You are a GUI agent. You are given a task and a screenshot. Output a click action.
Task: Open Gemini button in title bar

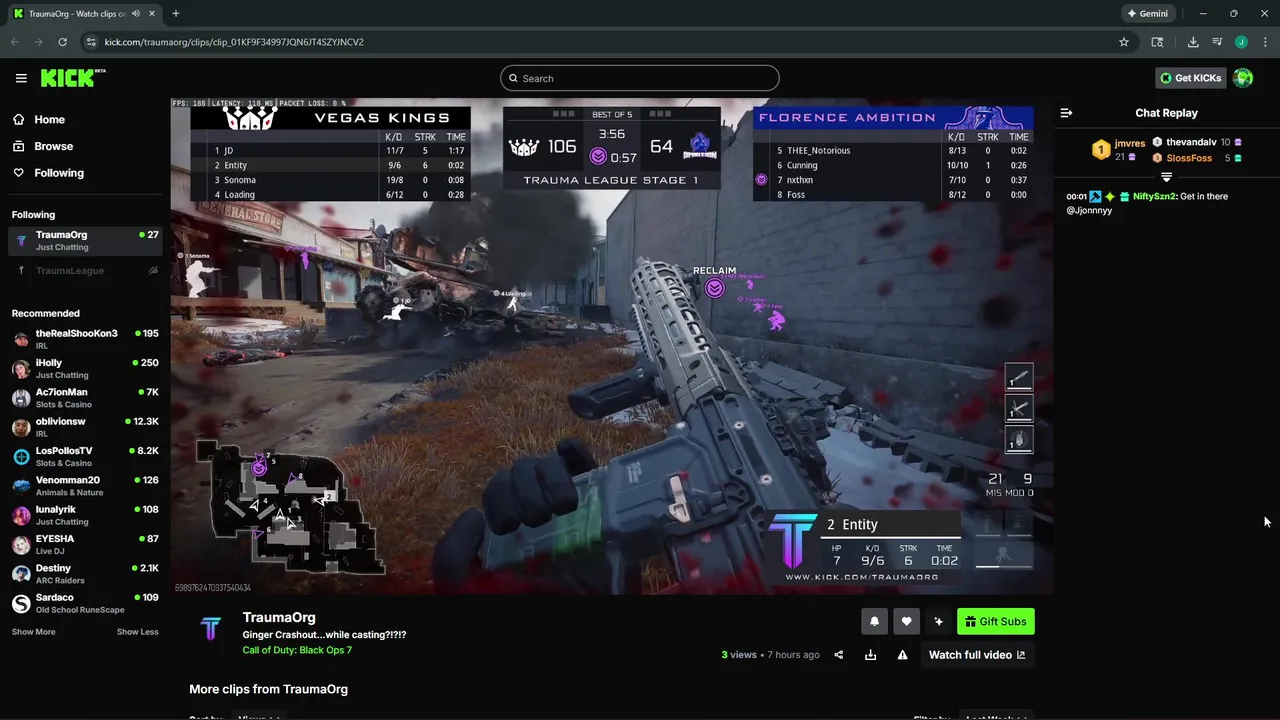coord(1147,14)
